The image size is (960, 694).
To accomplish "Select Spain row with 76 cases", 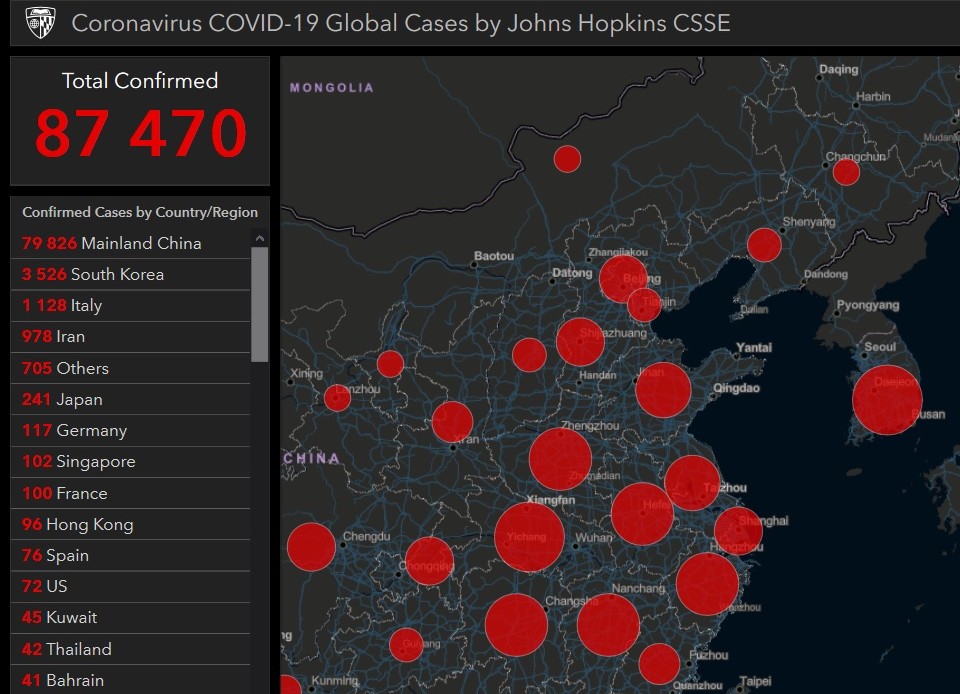I will 130,555.
